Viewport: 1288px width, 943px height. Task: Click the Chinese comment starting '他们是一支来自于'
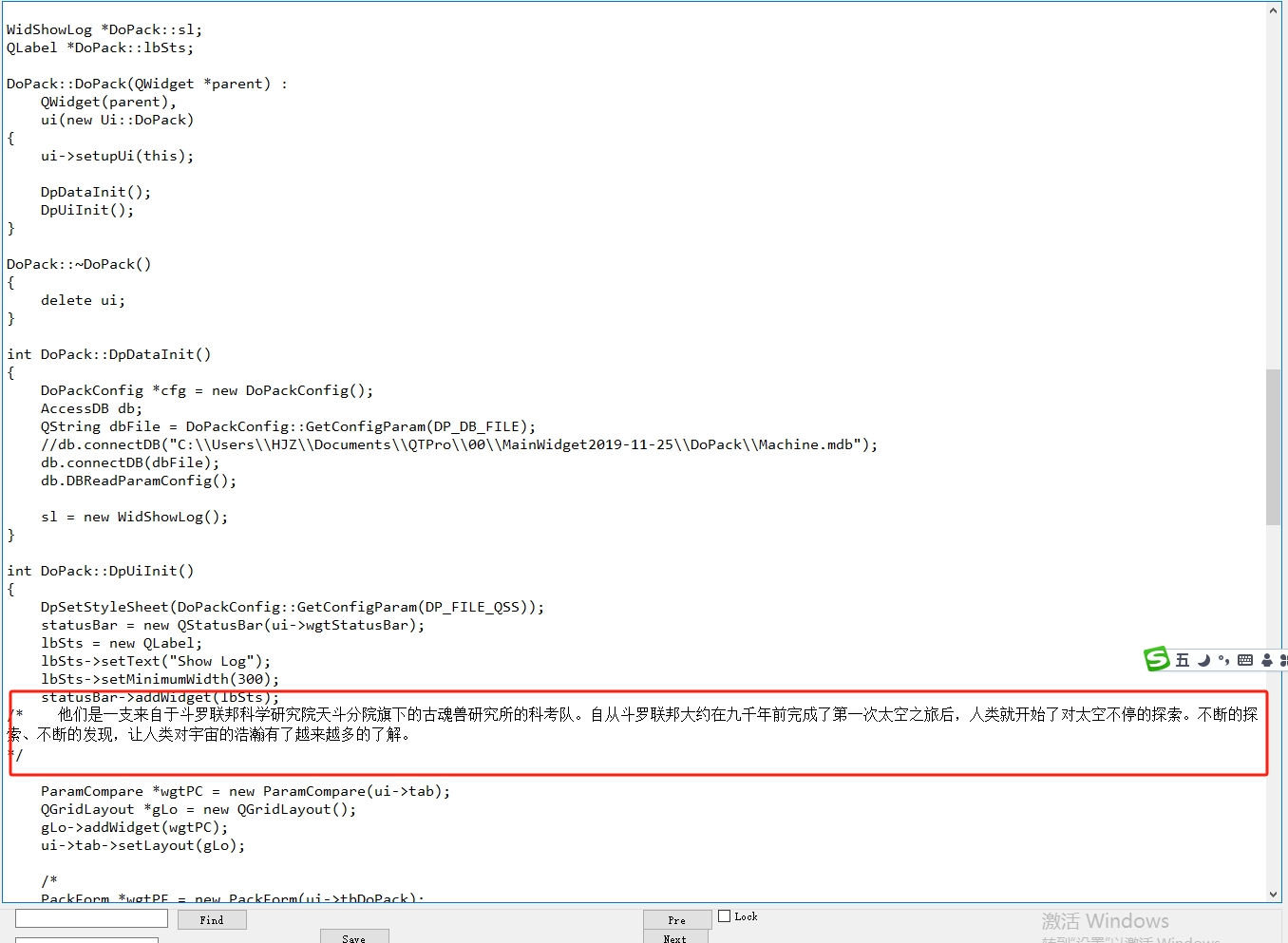click(x=633, y=724)
